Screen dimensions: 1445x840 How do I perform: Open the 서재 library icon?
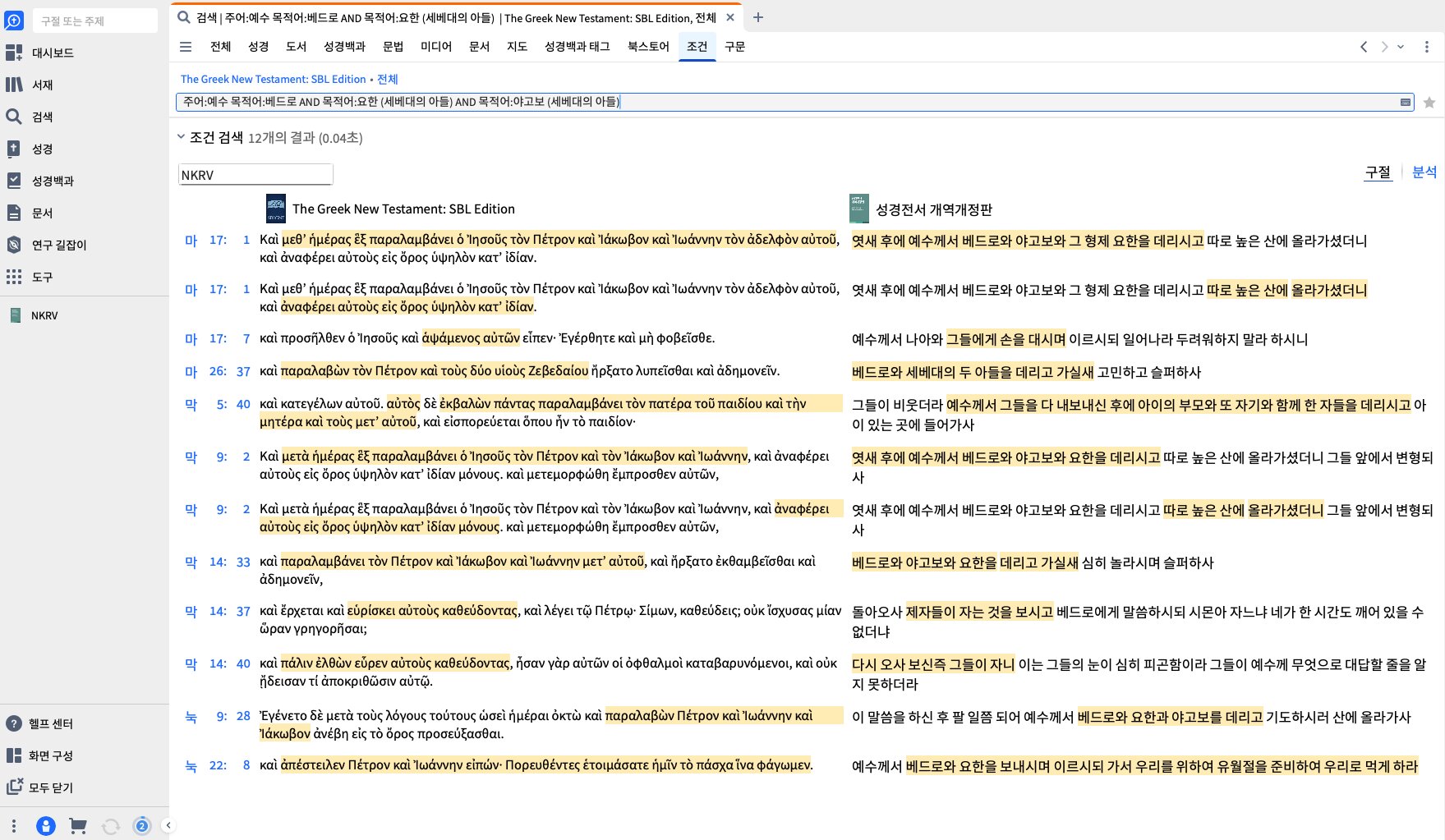pyautogui.click(x=14, y=85)
